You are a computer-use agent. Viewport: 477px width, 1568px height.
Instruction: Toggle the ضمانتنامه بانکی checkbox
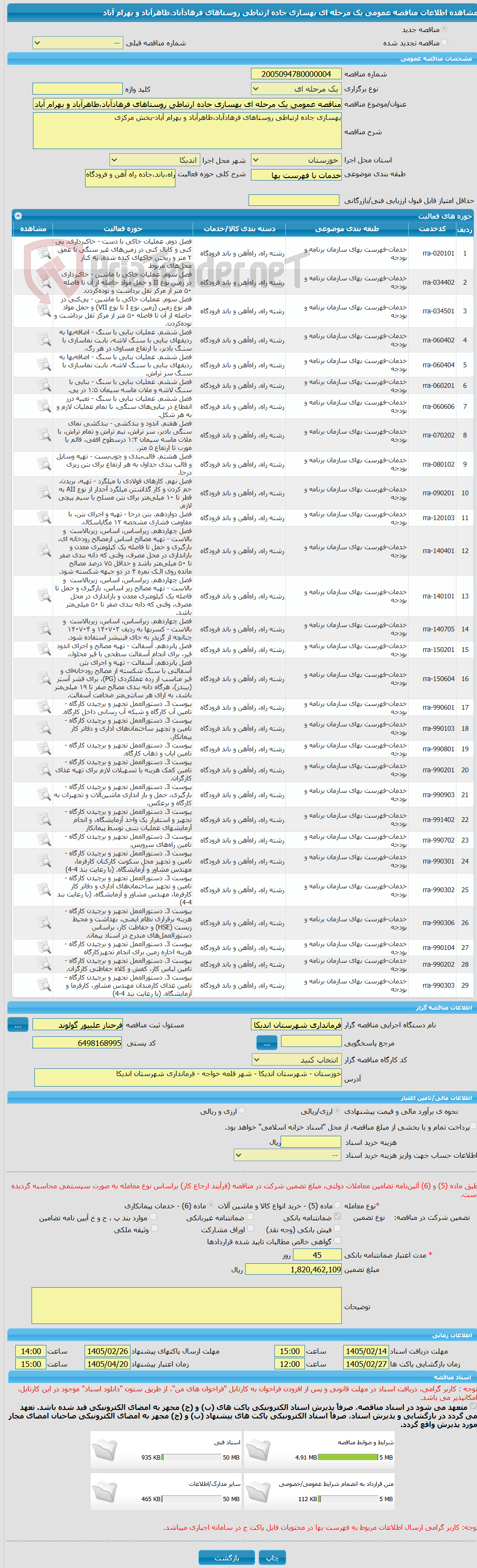tap(337, 1216)
